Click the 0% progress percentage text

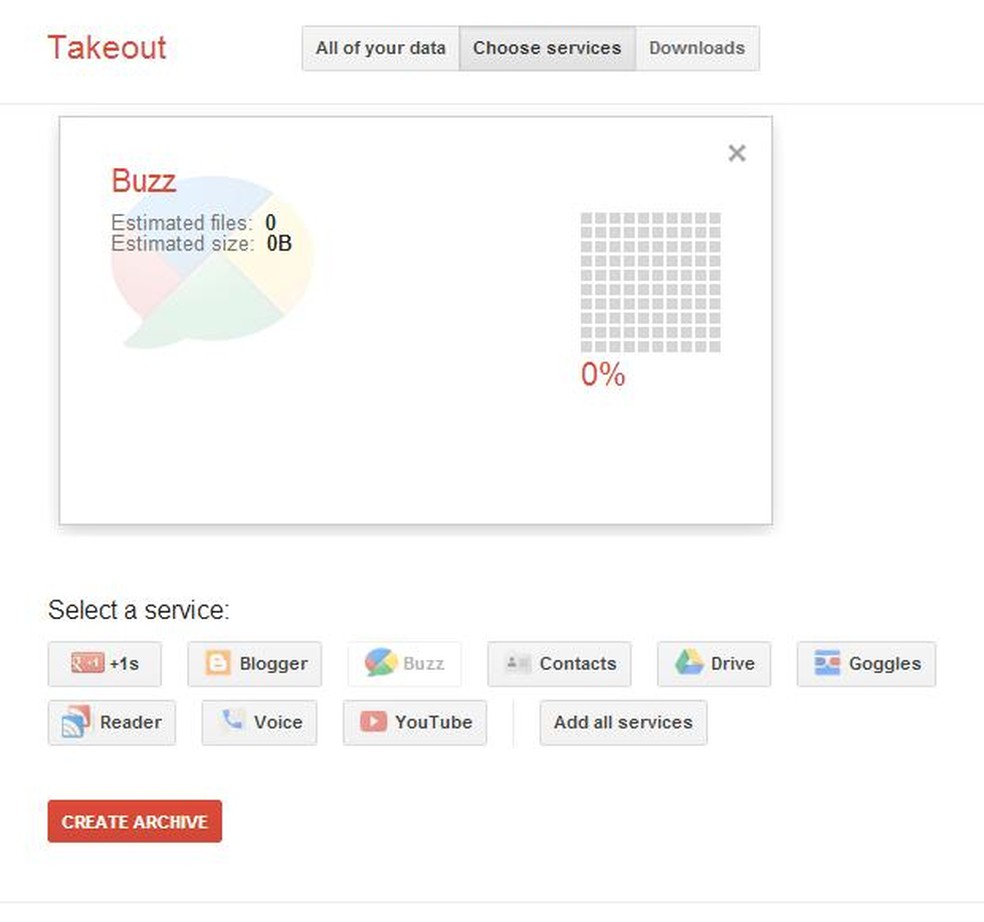[603, 375]
